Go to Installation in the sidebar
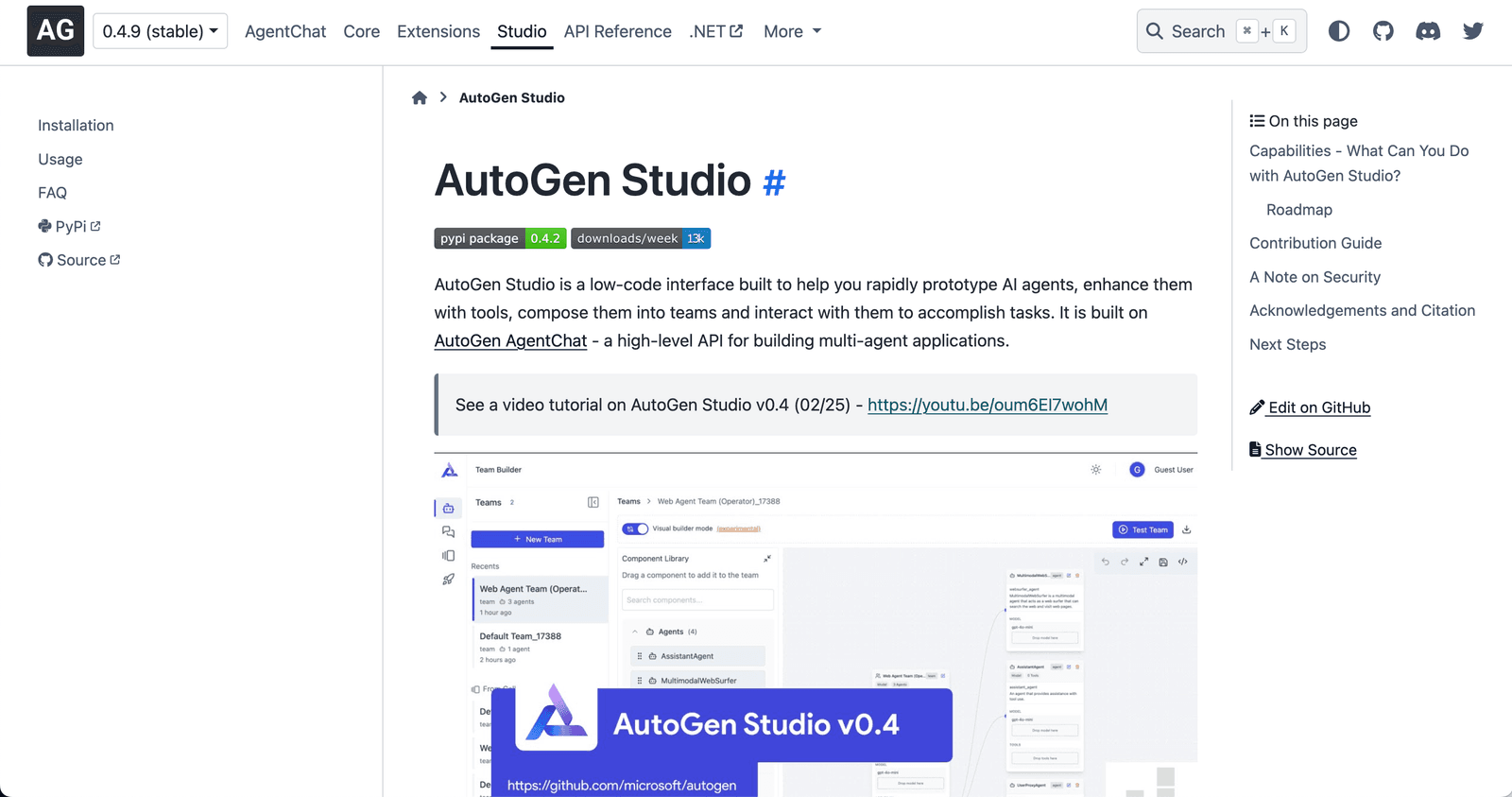This screenshot has width=1512, height=797. 76,126
